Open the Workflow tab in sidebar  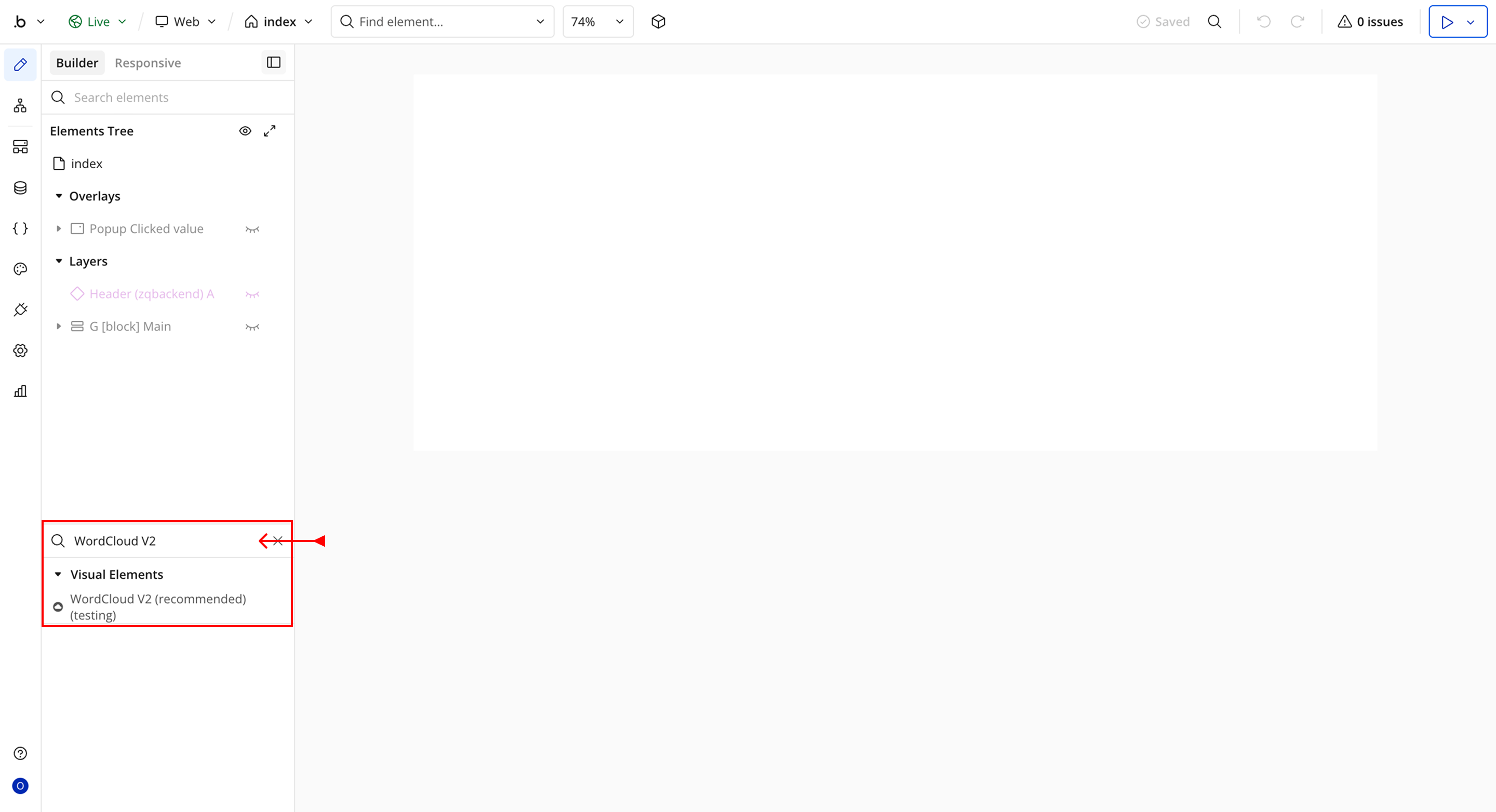[x=20, y=105]
